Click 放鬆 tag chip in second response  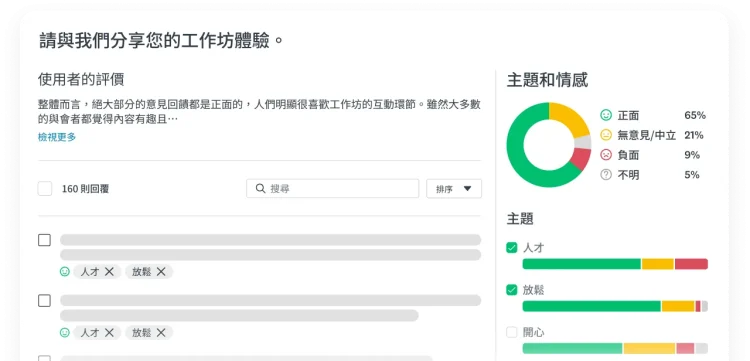[x=149, y=332]
